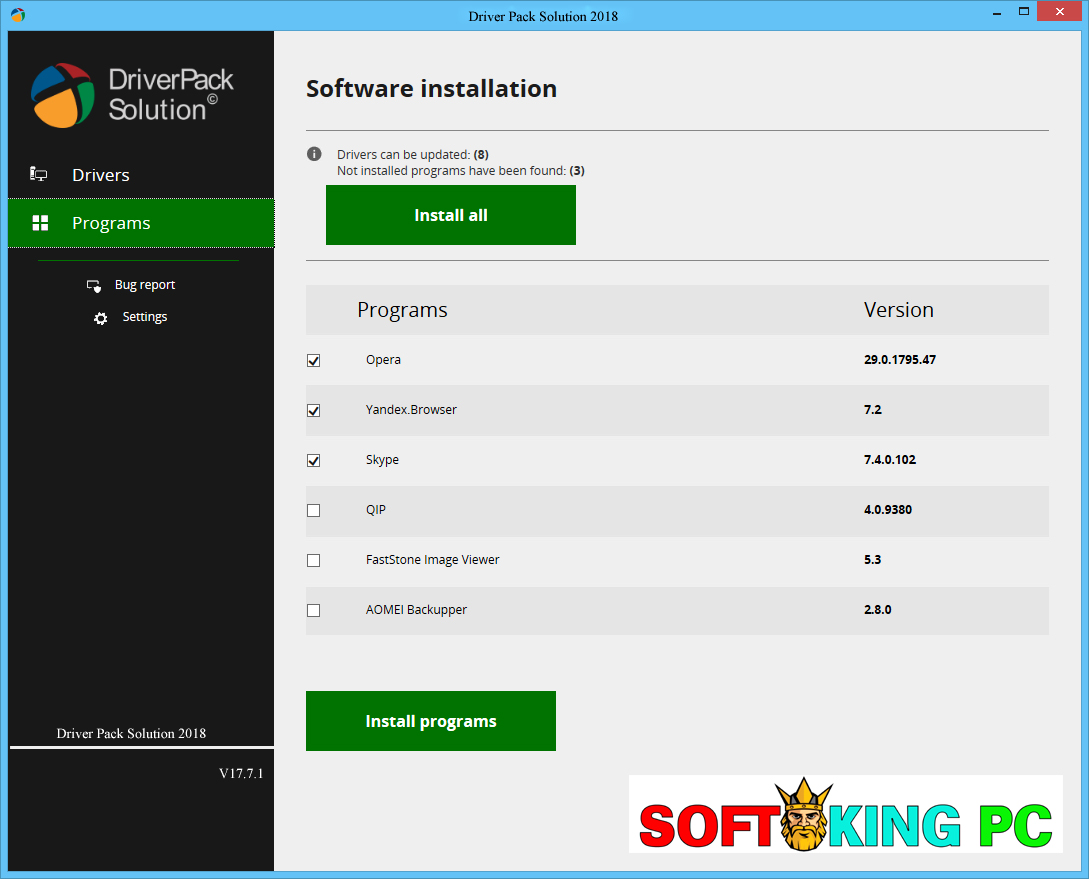Click the V17.7.1 version label
Screen dimensions: 1089x879
coord(241,773)
